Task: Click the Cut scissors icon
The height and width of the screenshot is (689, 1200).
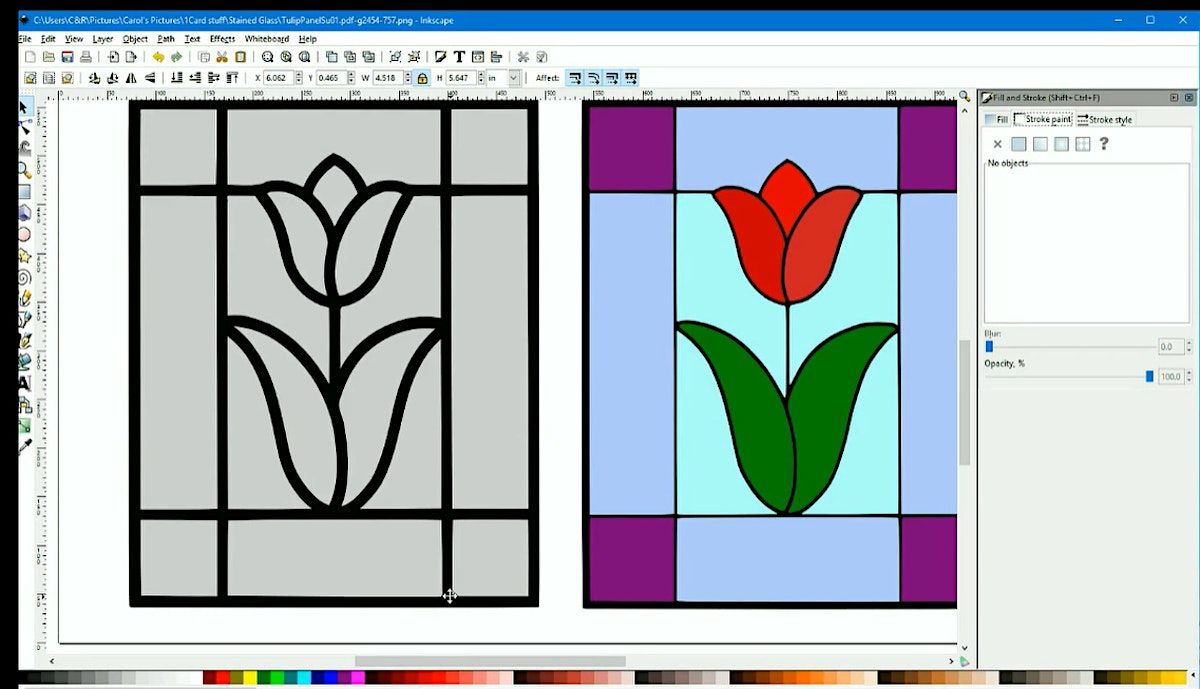Action: (222, 57)
